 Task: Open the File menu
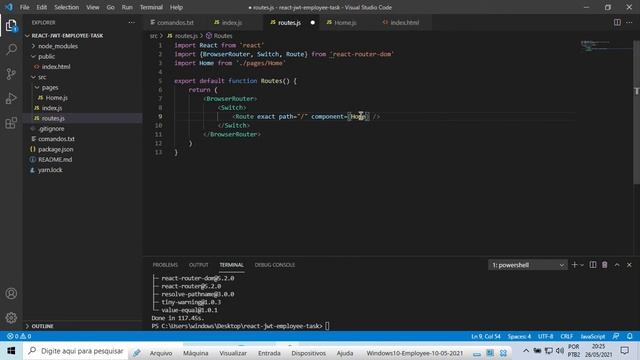(24, 7)
